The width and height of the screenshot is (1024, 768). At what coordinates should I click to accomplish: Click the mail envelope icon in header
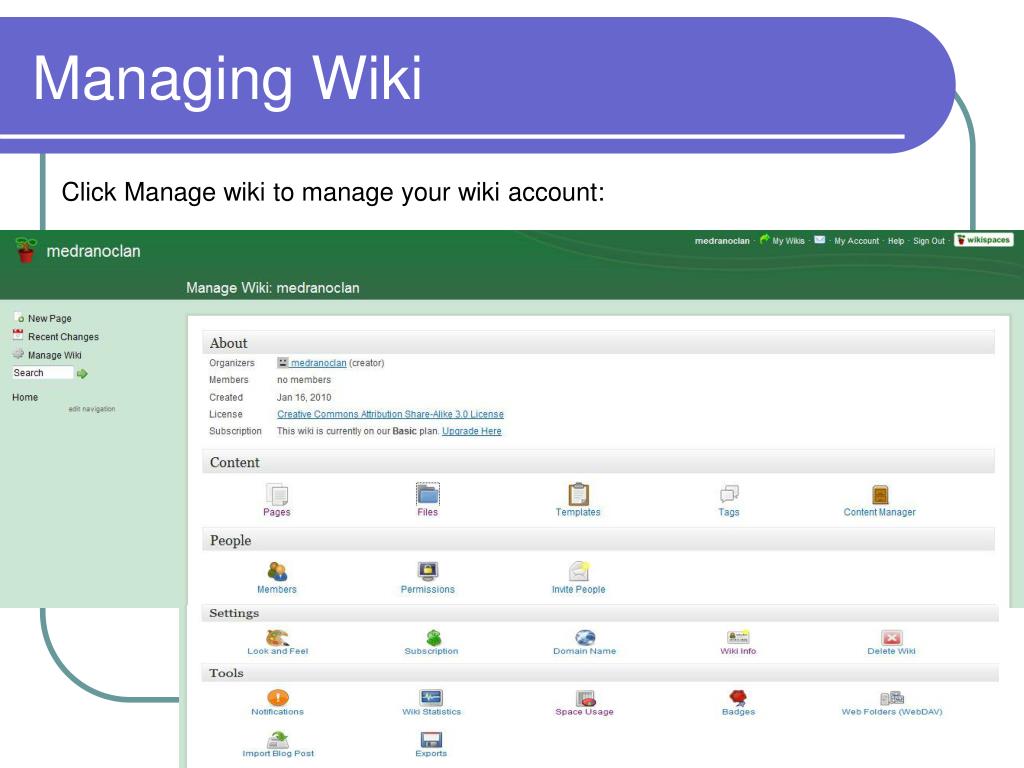pyautogui.click(x=820, y=240)
